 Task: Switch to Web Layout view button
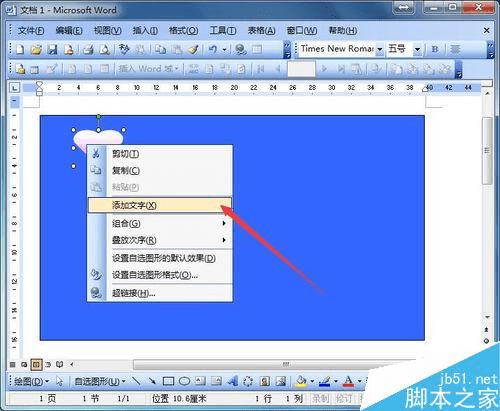24,364
